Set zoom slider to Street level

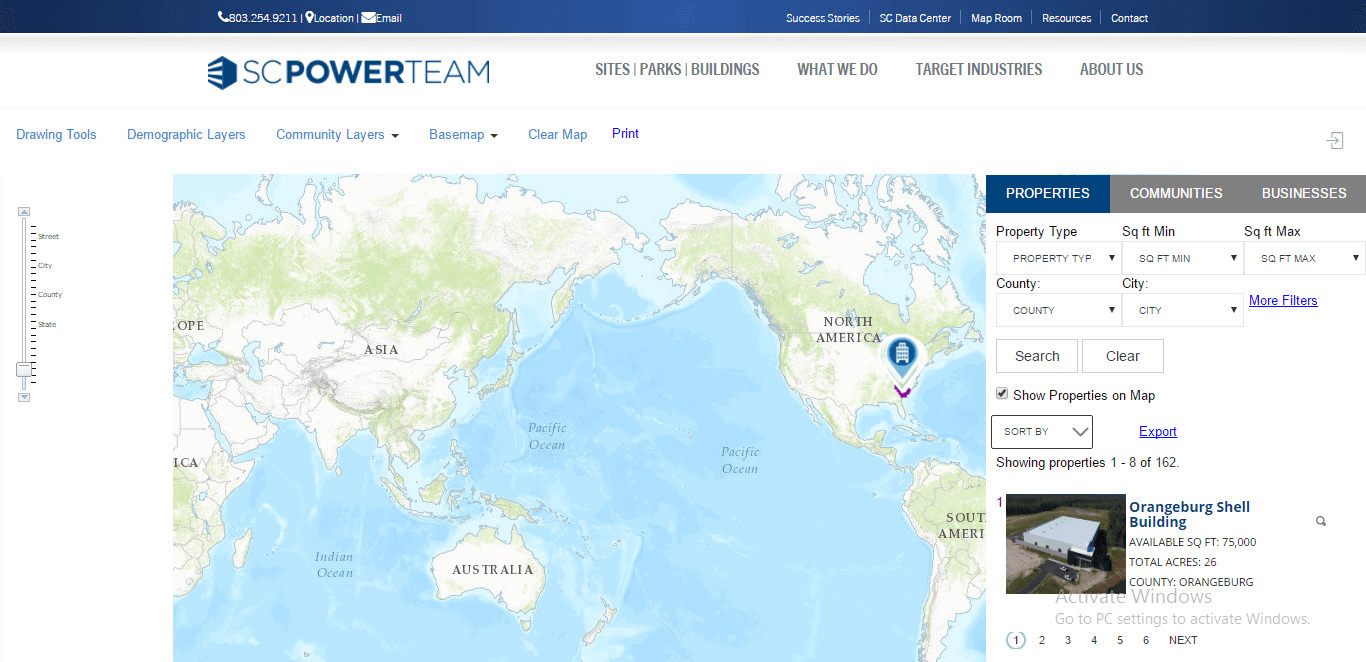pos(48,237)
